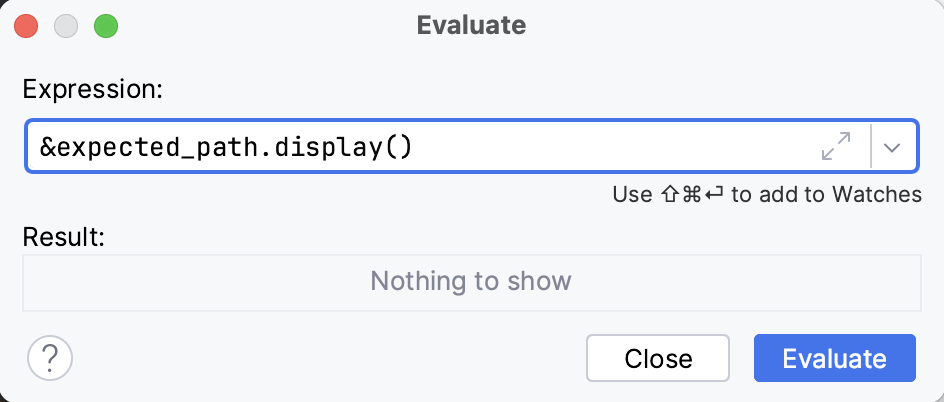
Task: Click the Close button in the dialog
Action: click(658, 358)
